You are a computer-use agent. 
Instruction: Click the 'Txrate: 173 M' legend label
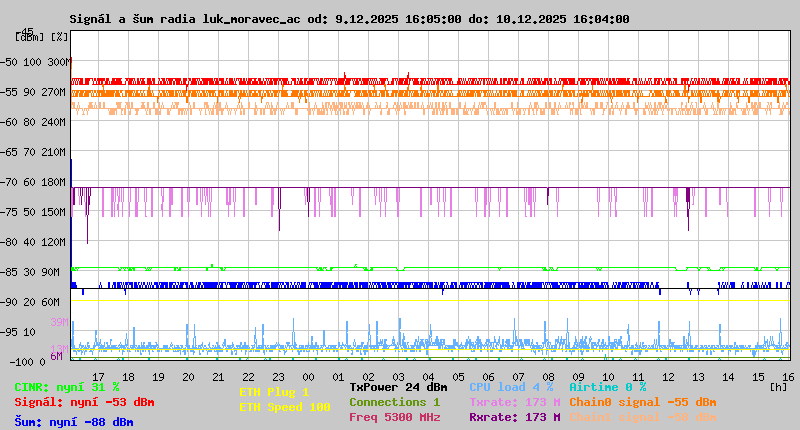(515, 402)
